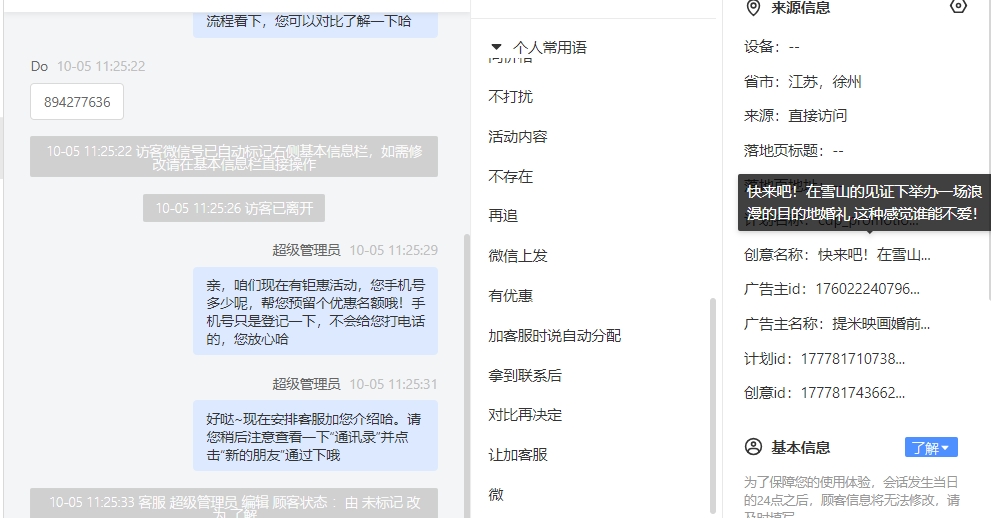
Task: Click the visitor message 894277636
Action: click(x=77, y=102)
